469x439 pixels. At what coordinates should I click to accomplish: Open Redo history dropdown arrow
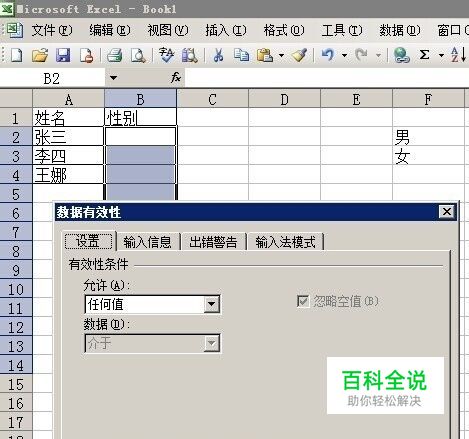[x=378, y=55]
